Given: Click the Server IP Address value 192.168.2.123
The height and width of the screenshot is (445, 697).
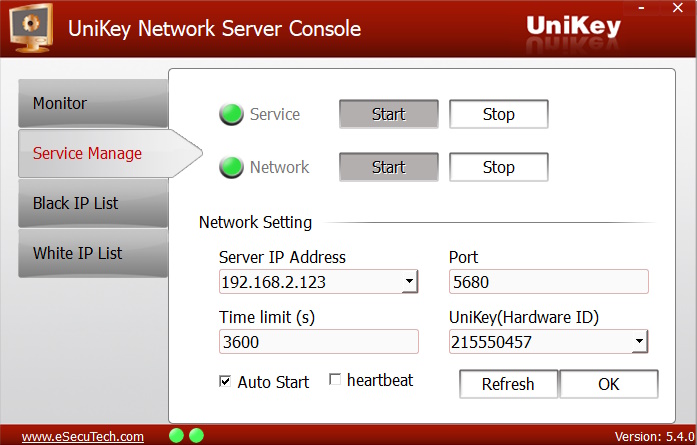Looking at the screenshot, I should click(x=273, y=282).
